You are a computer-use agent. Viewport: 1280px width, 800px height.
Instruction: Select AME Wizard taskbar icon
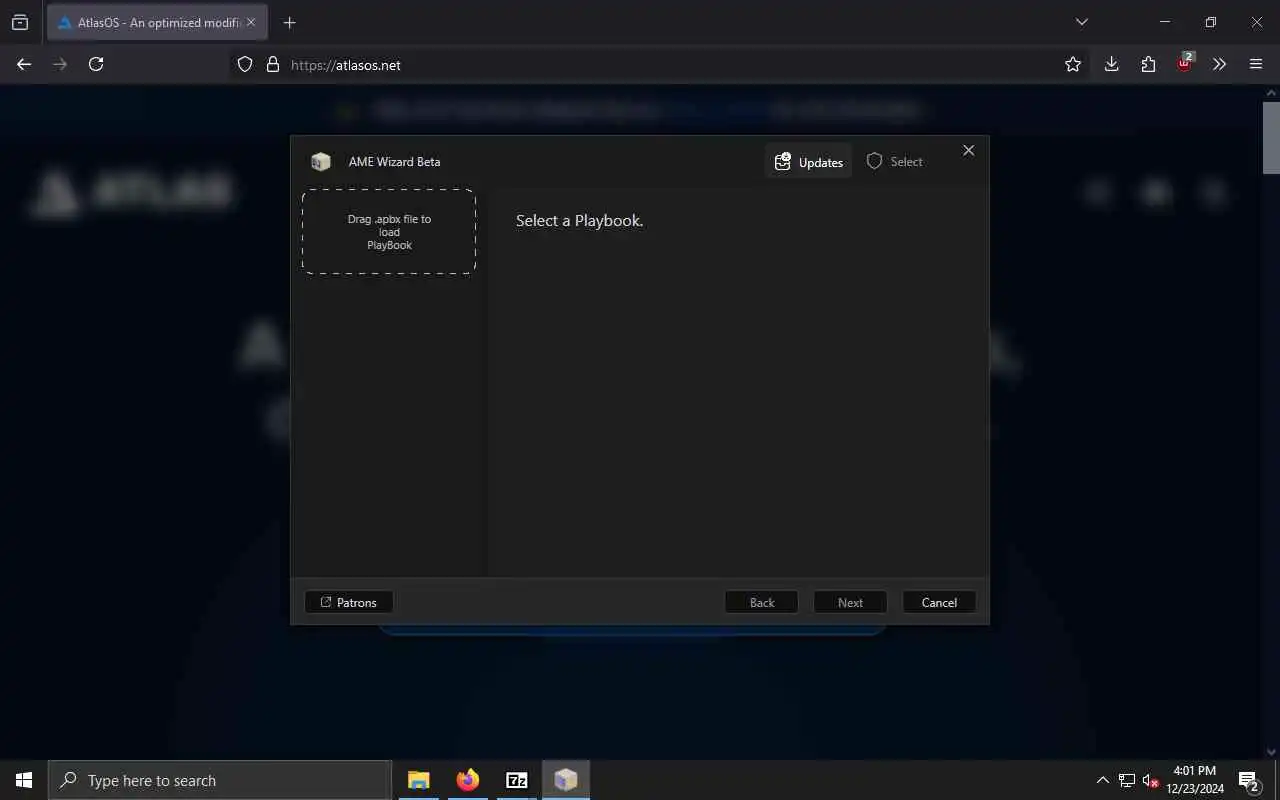pos(566,780)
